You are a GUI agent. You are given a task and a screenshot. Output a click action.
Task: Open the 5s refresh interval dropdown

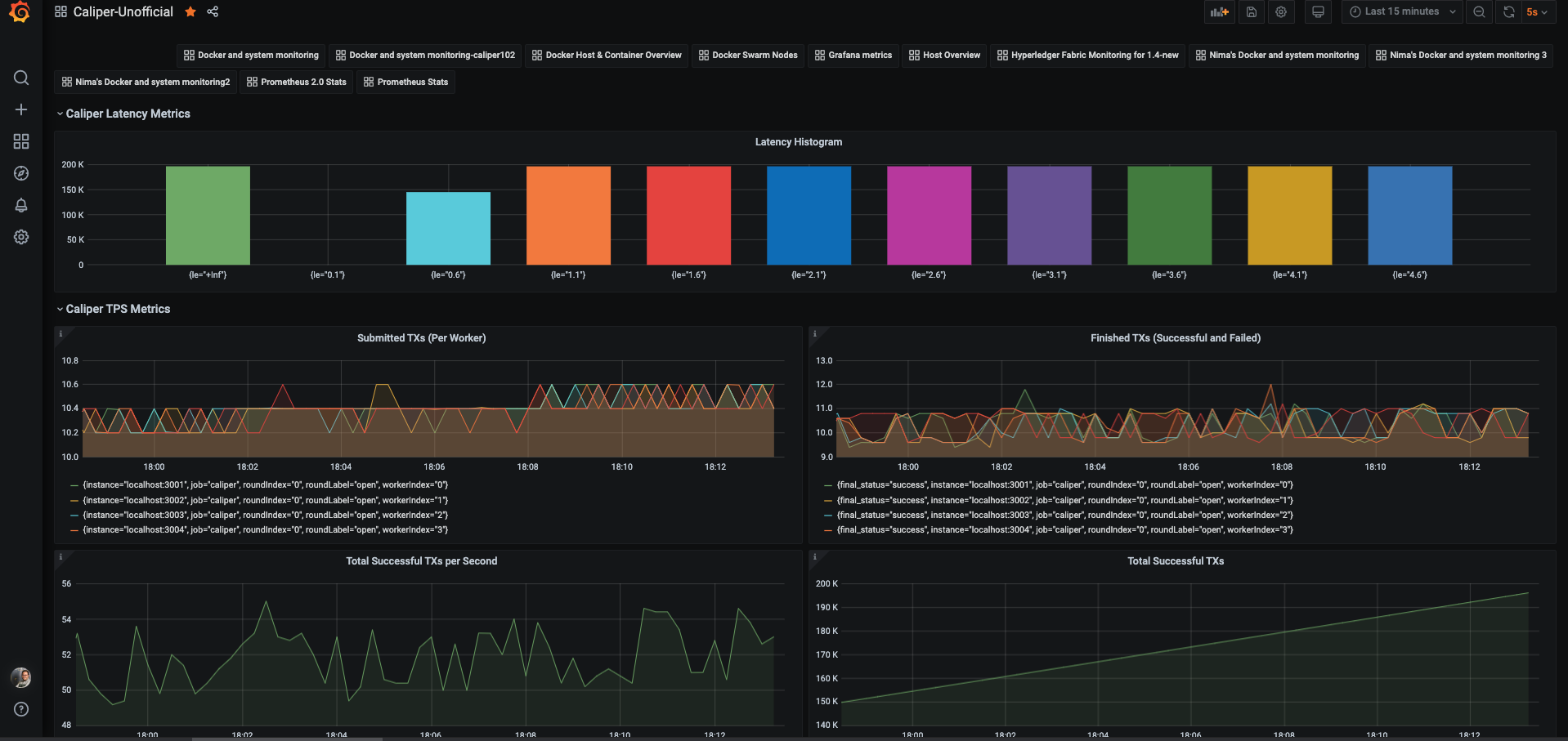click(x=1537, y=11)
